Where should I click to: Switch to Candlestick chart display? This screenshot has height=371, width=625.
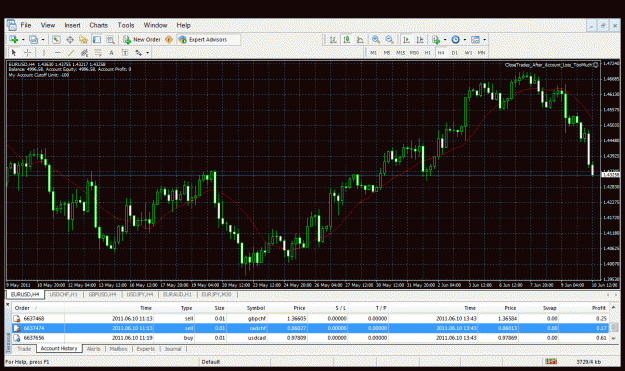(346, 39)
